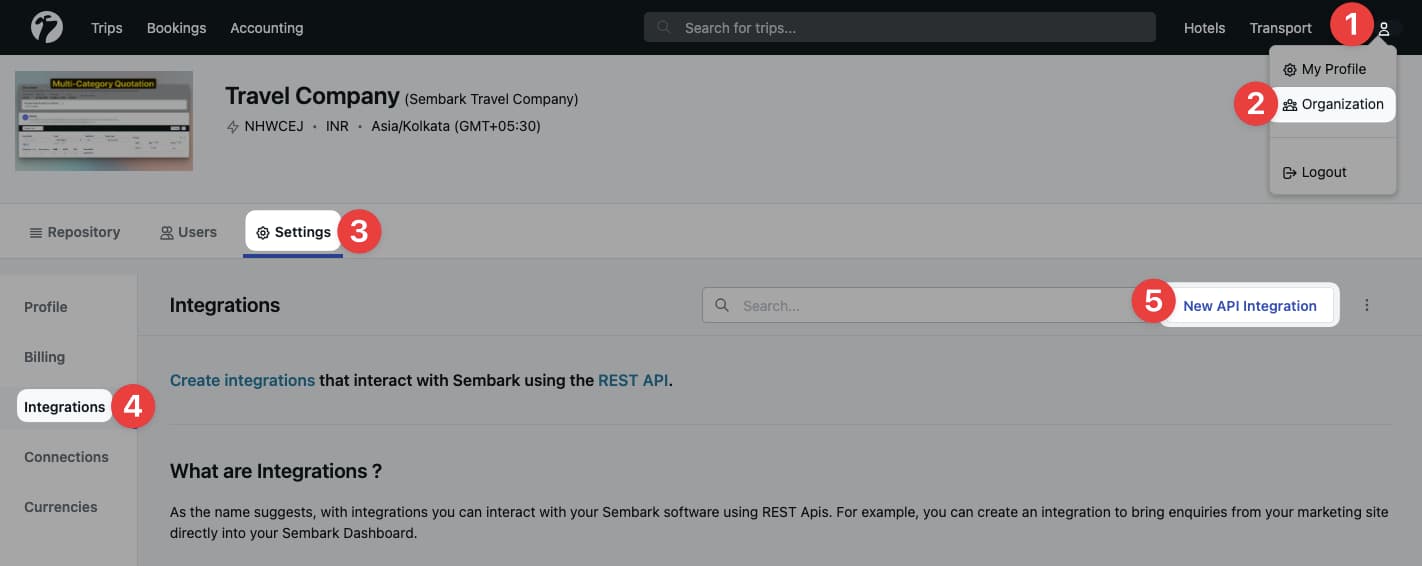Select the Settings tab

[x=294, y=232]
